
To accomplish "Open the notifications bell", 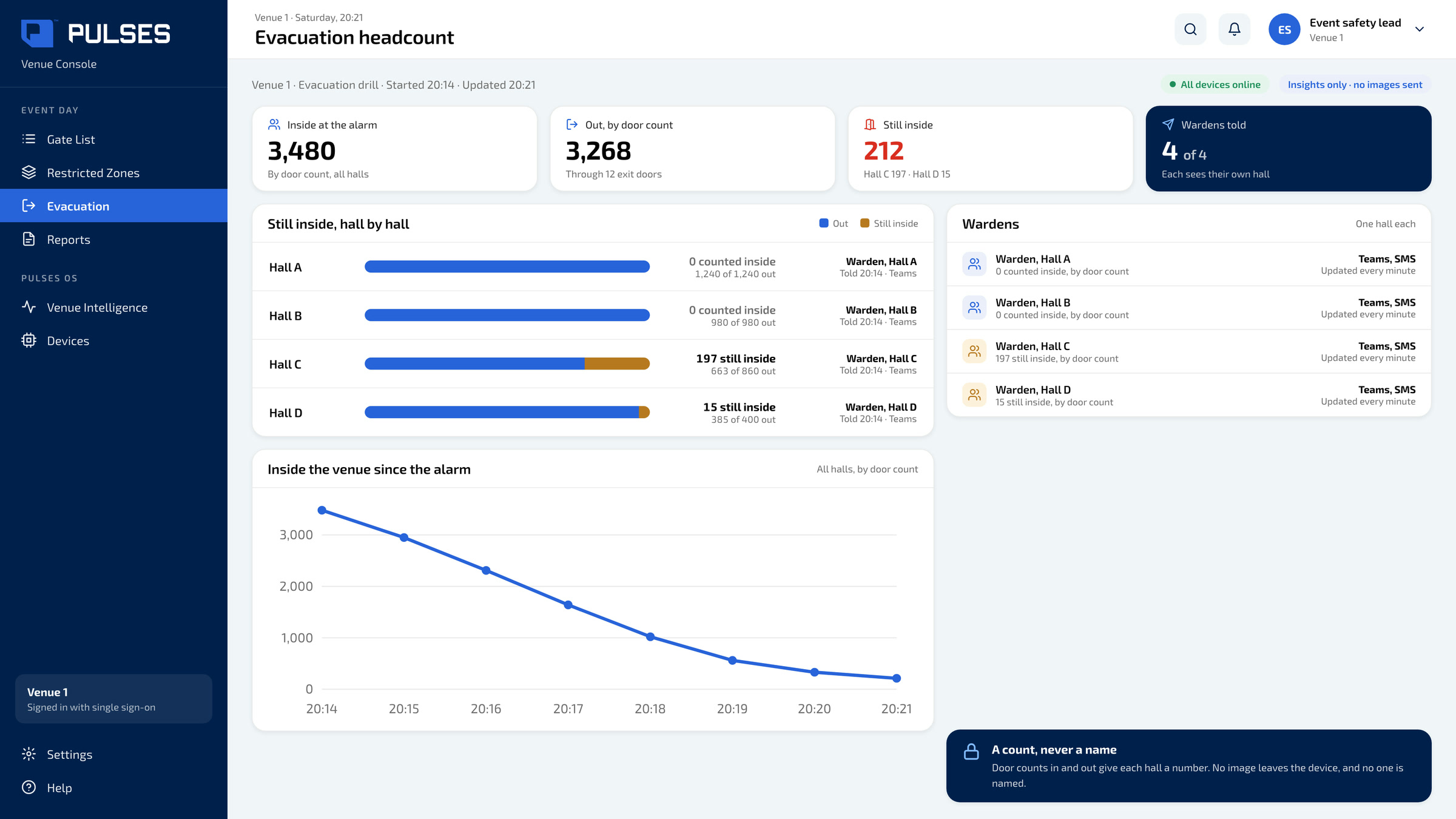I will (1234, 29).
